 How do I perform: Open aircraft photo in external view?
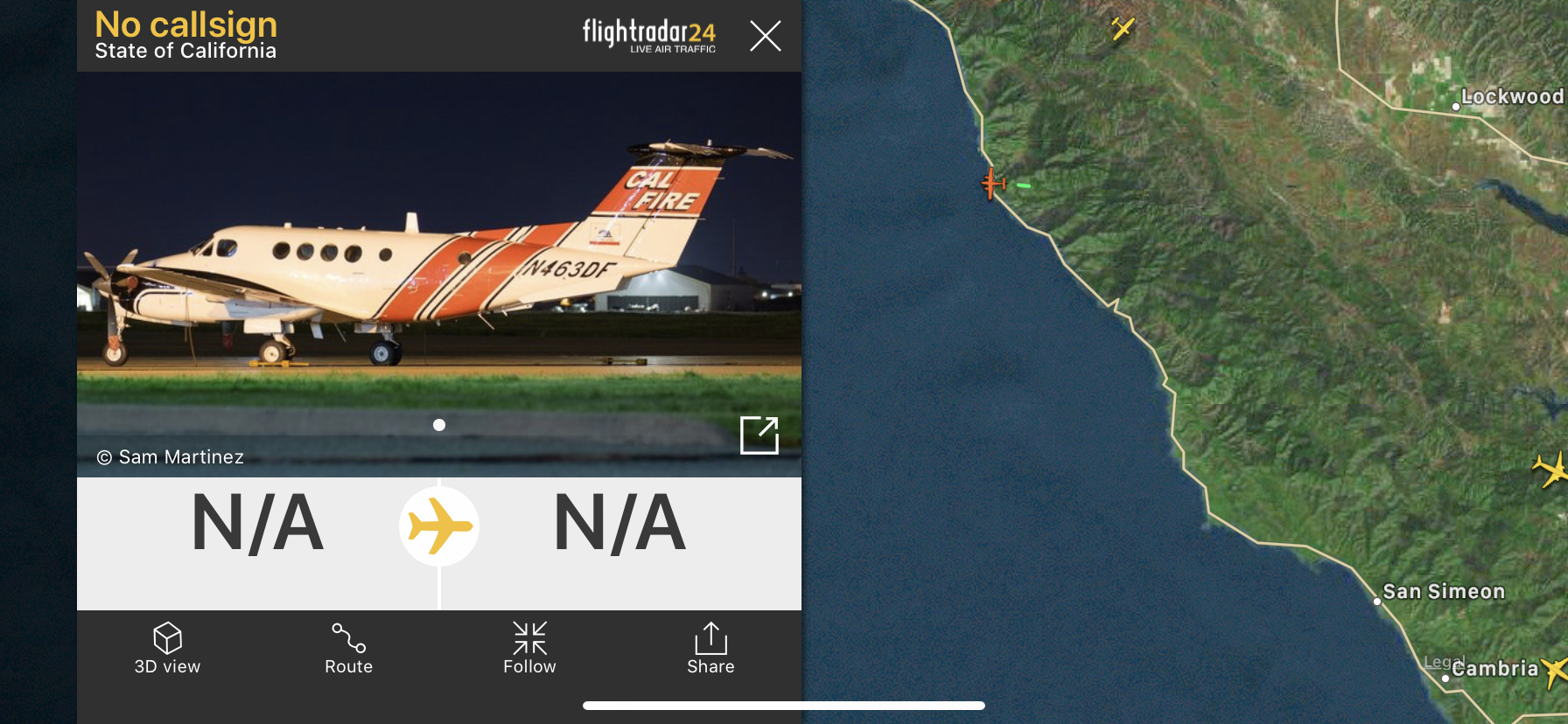759,435
